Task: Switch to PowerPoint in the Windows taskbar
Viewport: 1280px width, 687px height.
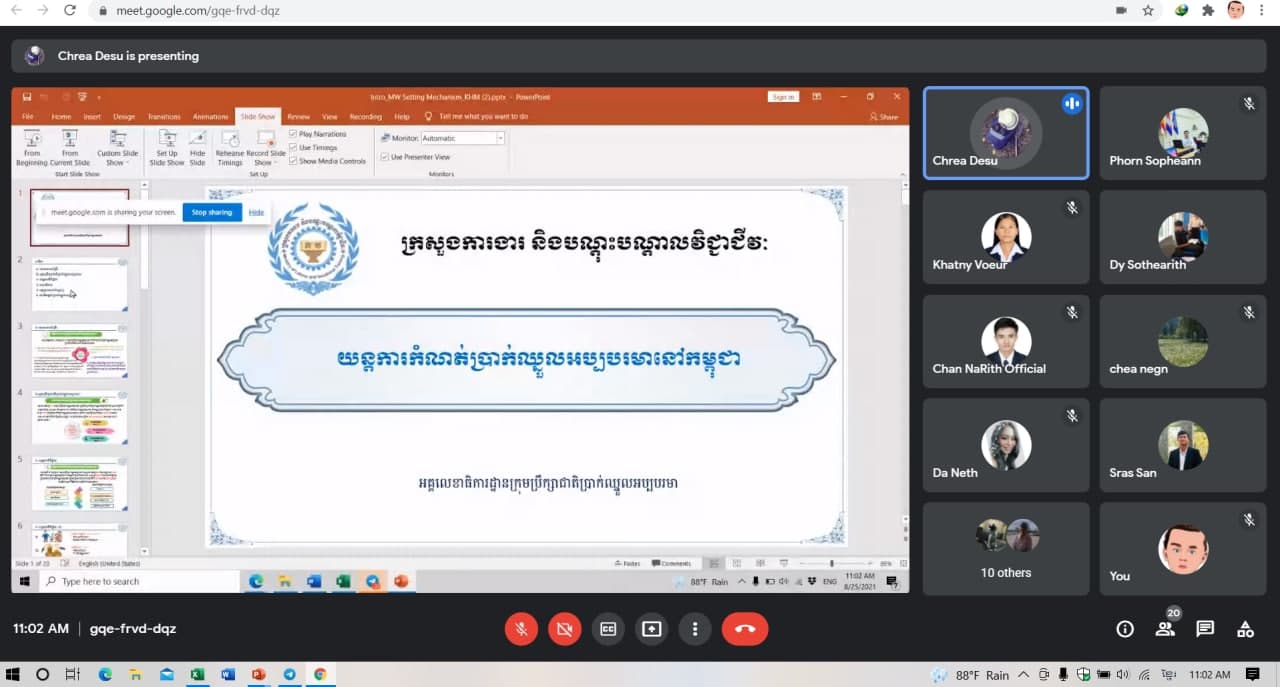Action: click(258, 675)
